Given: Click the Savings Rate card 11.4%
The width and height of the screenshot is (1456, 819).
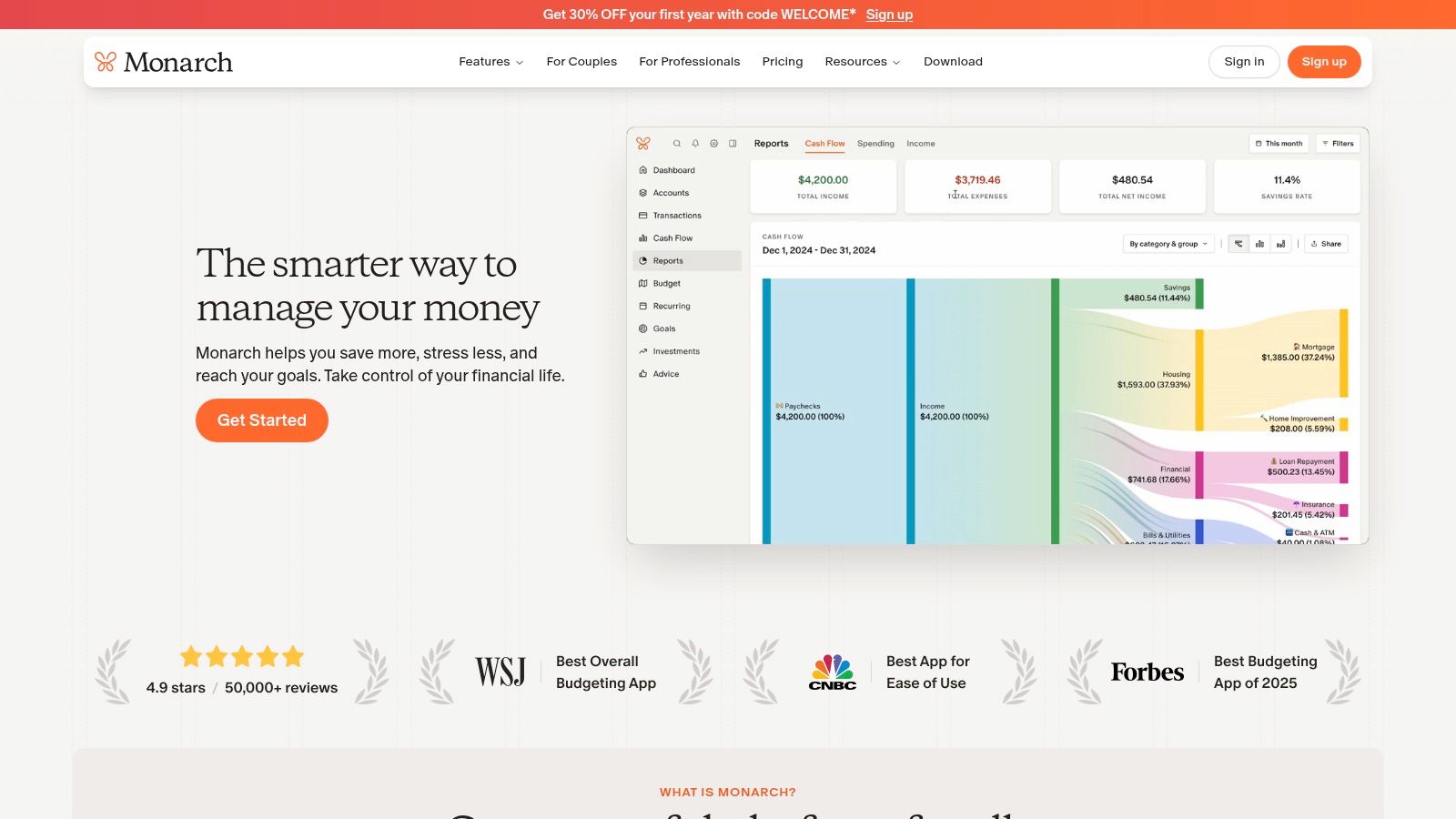Looking at the screenshot, I should [x=1287, y=187].
